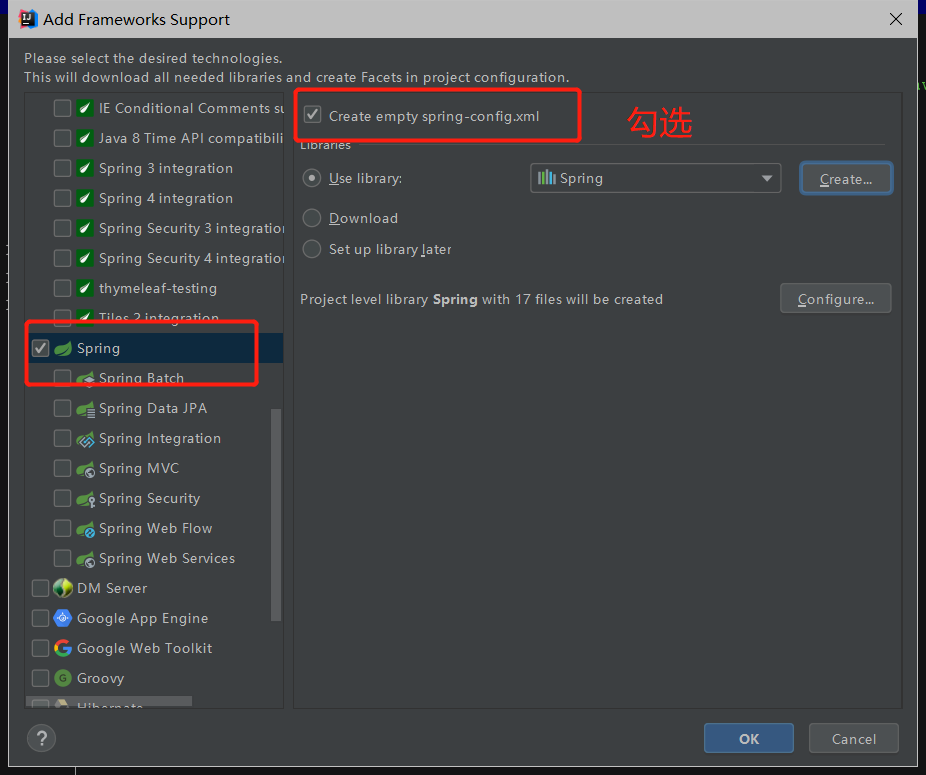
Task: Click the DM Server globe icon
Action: (x=63, y=588)
